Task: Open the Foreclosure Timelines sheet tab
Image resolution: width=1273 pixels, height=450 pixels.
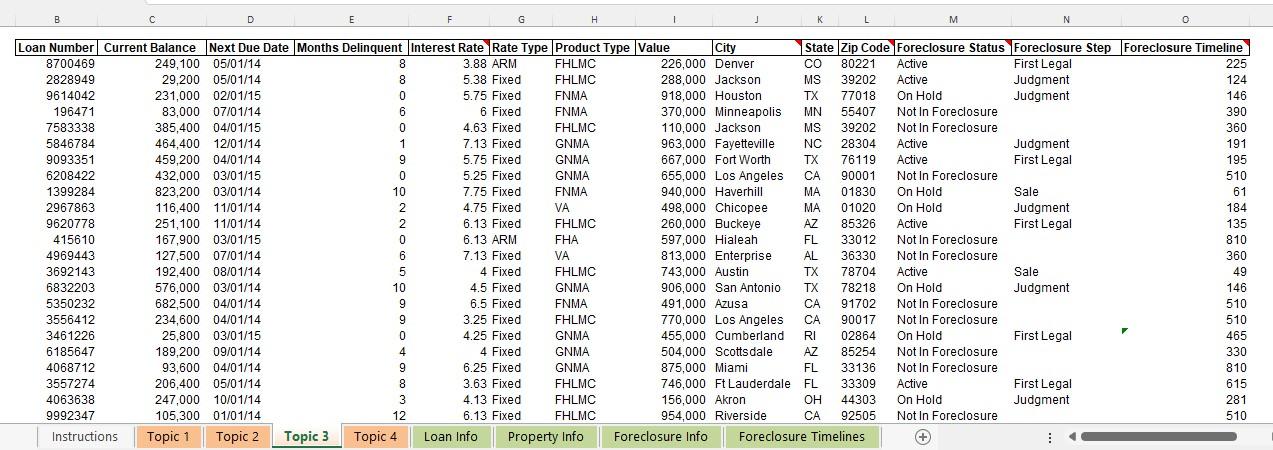Action: [802, 437]
